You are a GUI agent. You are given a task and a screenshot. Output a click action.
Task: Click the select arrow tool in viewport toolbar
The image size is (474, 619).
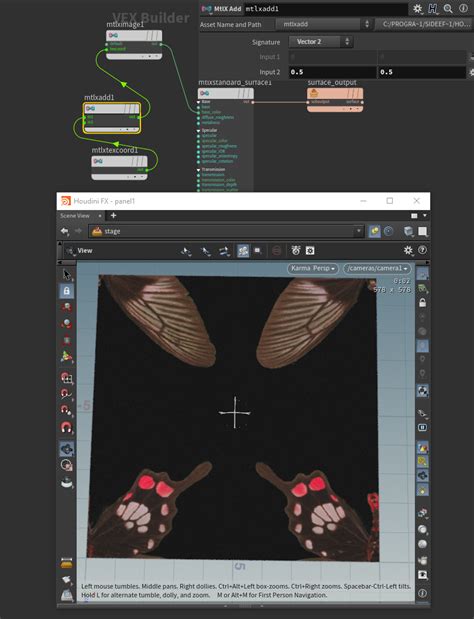(x=67, y=274)
